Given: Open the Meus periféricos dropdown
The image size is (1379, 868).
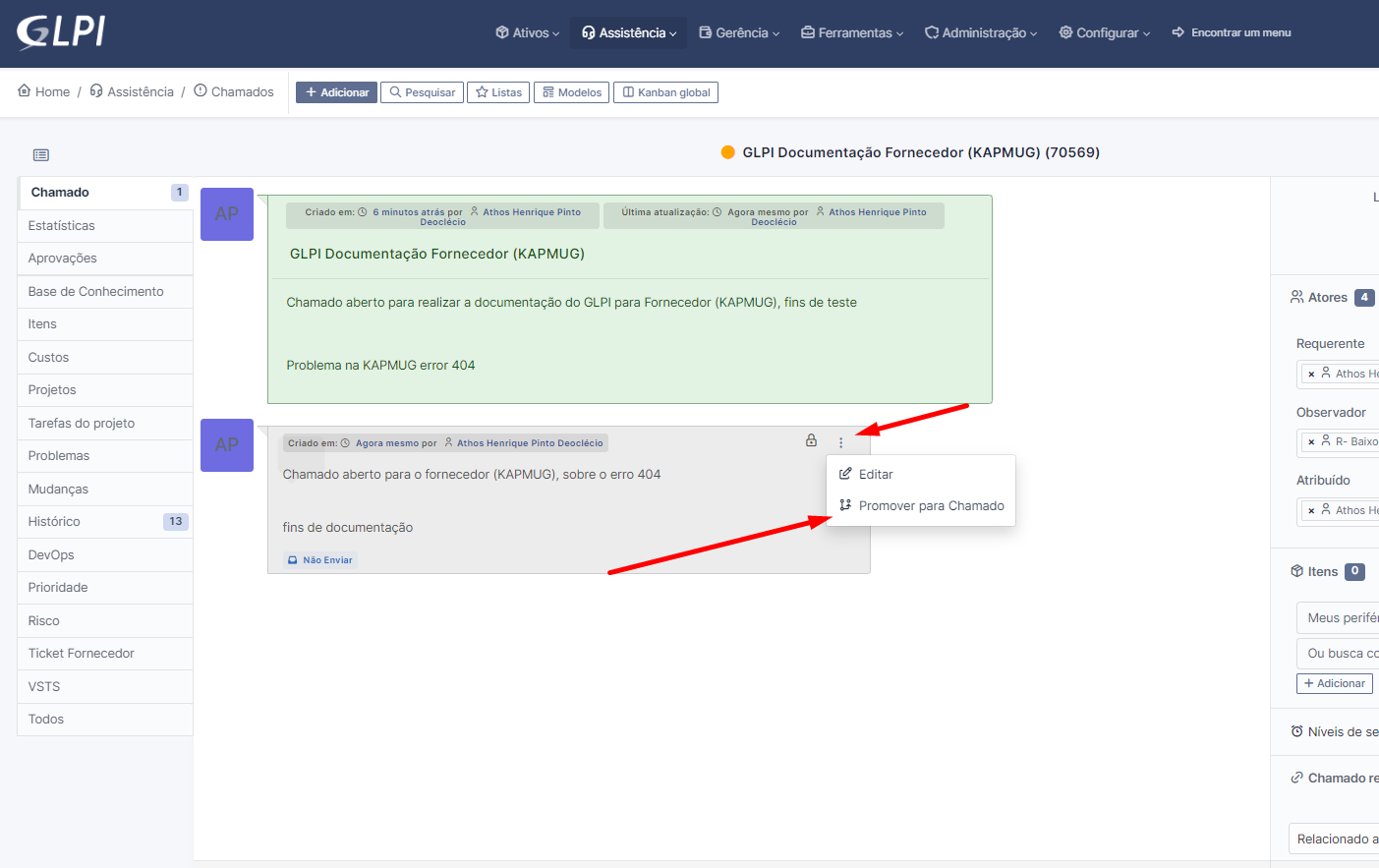Looking at the screenshot, I should 1338,617.
